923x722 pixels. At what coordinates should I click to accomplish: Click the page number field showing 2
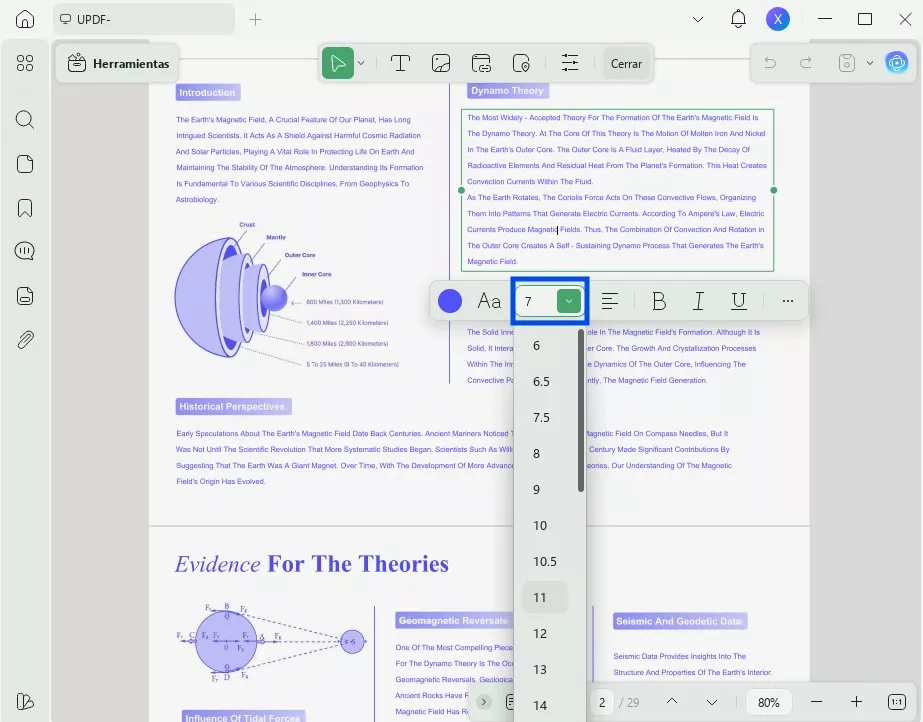(x=602, y=703)
